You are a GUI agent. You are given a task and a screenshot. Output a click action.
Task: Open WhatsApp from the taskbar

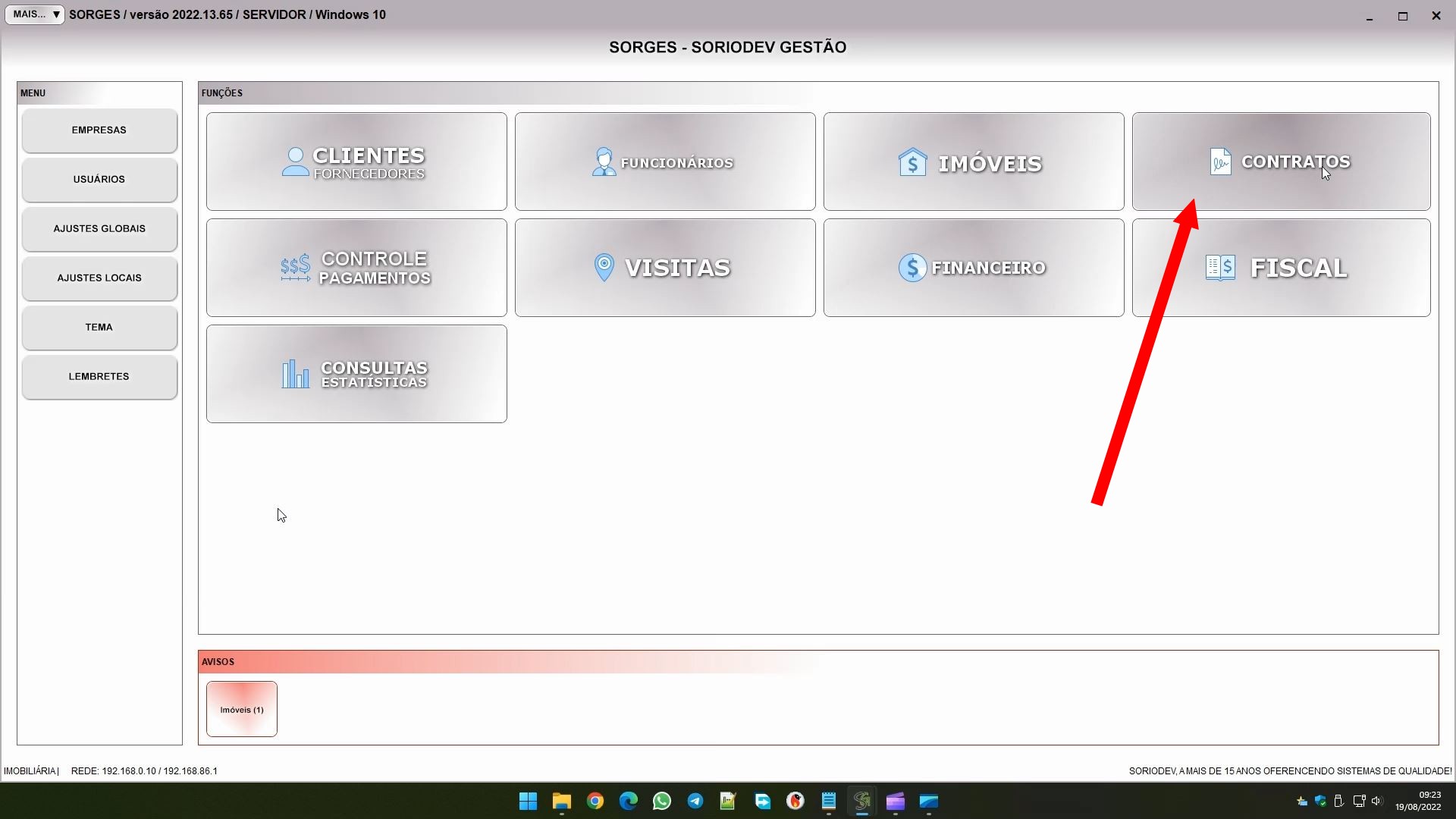point(661,801)
